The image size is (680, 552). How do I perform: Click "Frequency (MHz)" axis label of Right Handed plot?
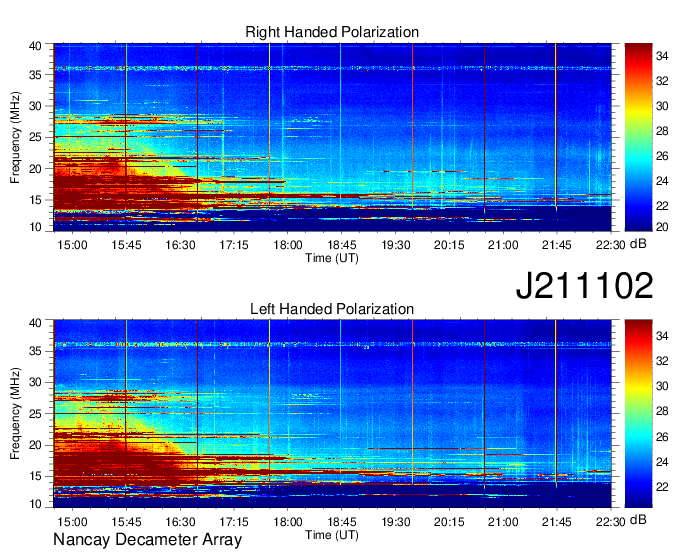click(x=15, y=137)
